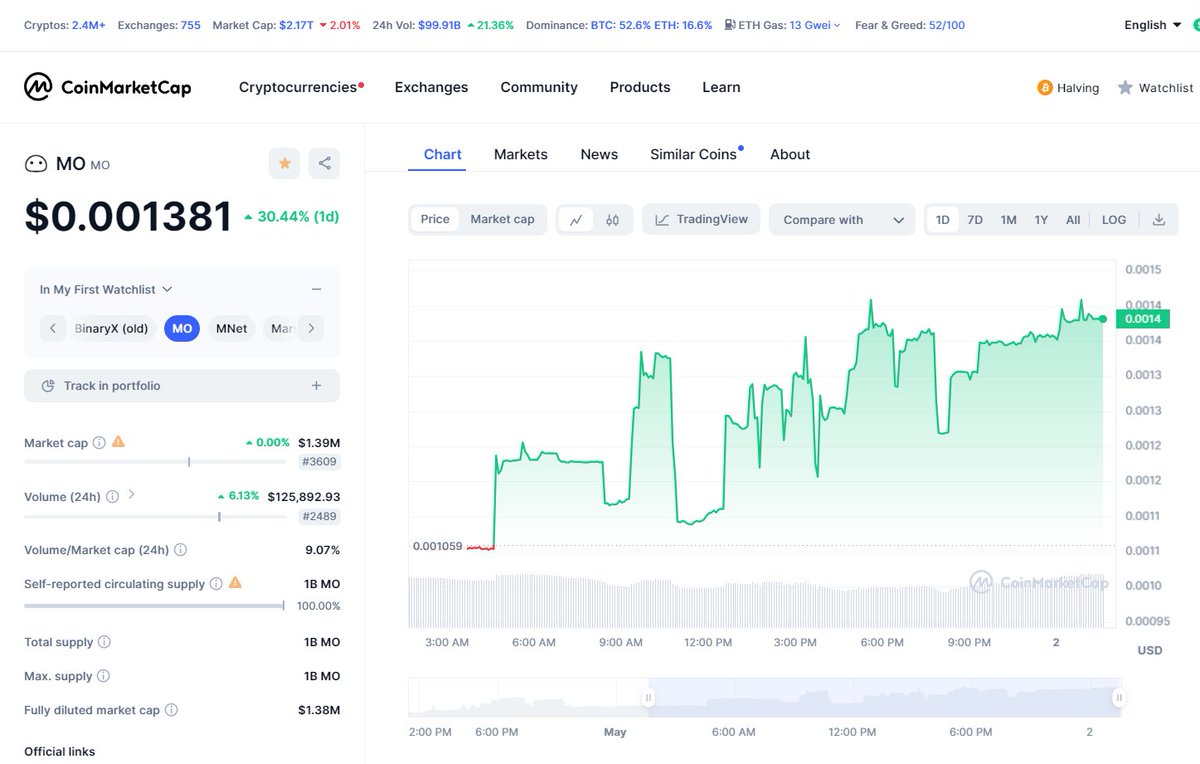Screen dimensions: 1200x764
Task: Click the Watchlist star in the header
Action: 1125,88
